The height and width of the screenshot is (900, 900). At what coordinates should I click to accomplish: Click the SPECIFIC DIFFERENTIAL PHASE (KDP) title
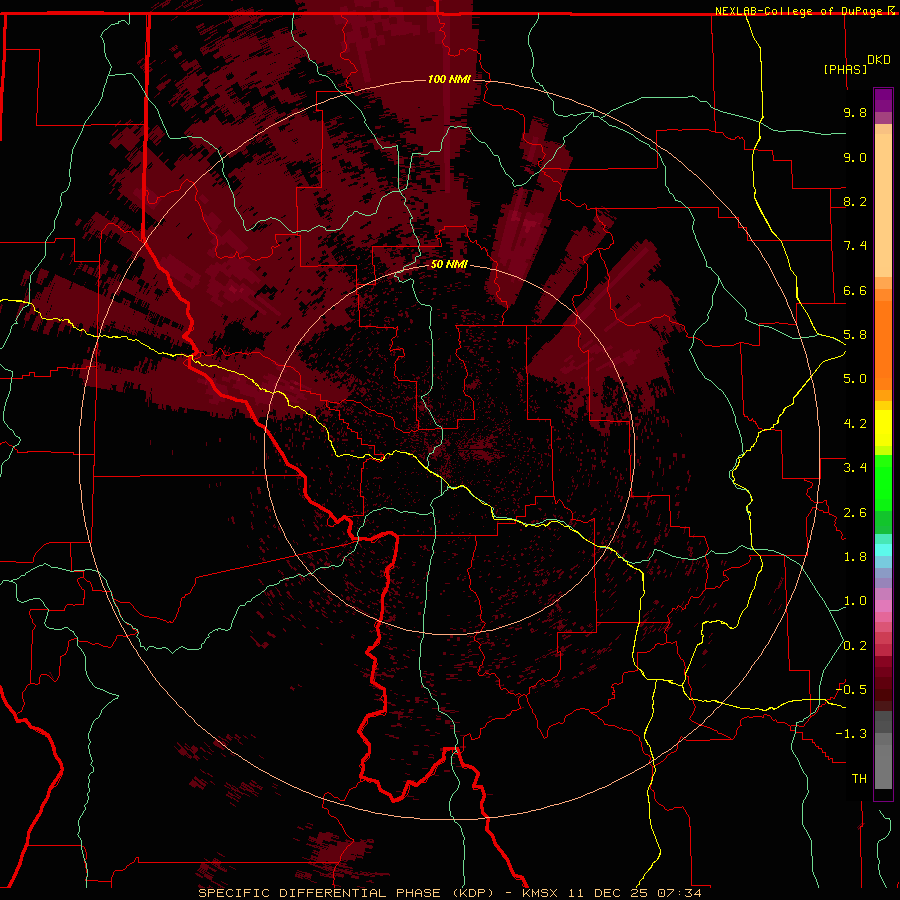pos(346,893)
